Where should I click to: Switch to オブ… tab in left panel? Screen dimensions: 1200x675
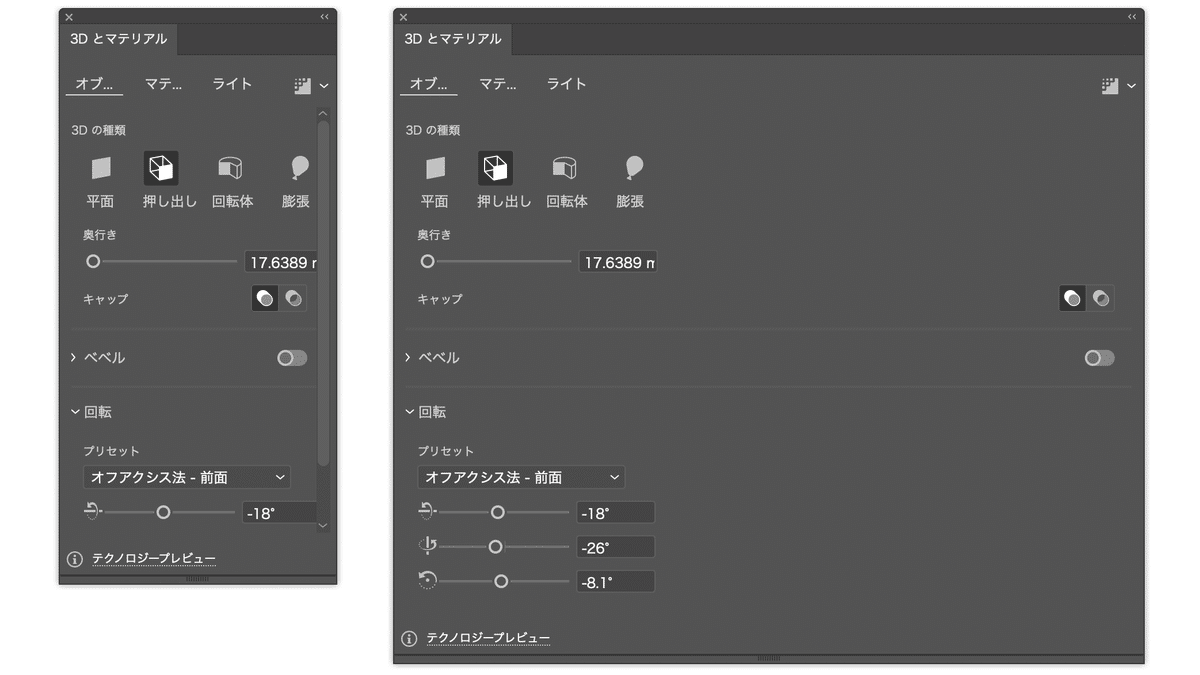tap(95, 84)
